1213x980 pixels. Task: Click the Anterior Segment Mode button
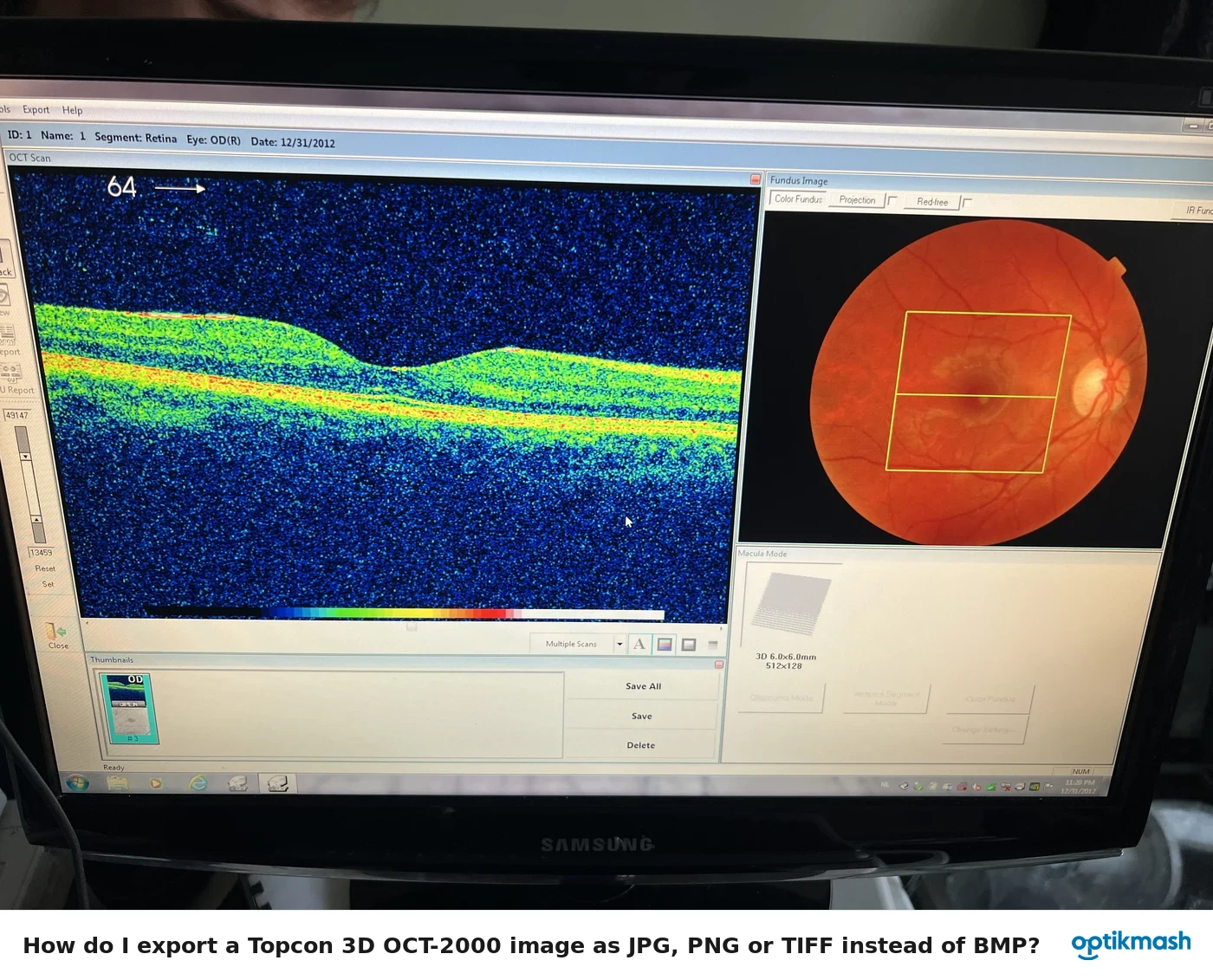click(x=885, y=698)
